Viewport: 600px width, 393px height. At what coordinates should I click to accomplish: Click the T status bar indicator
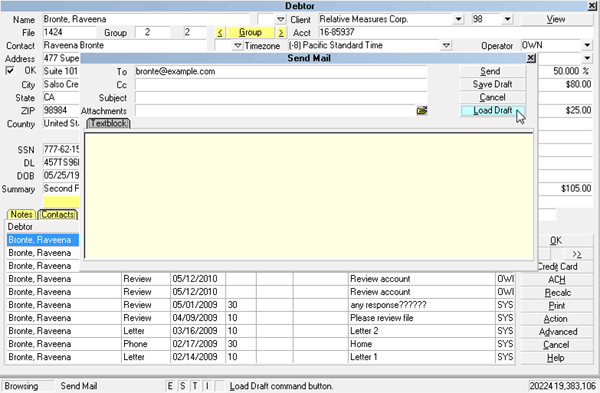click(x=195, y=386)
